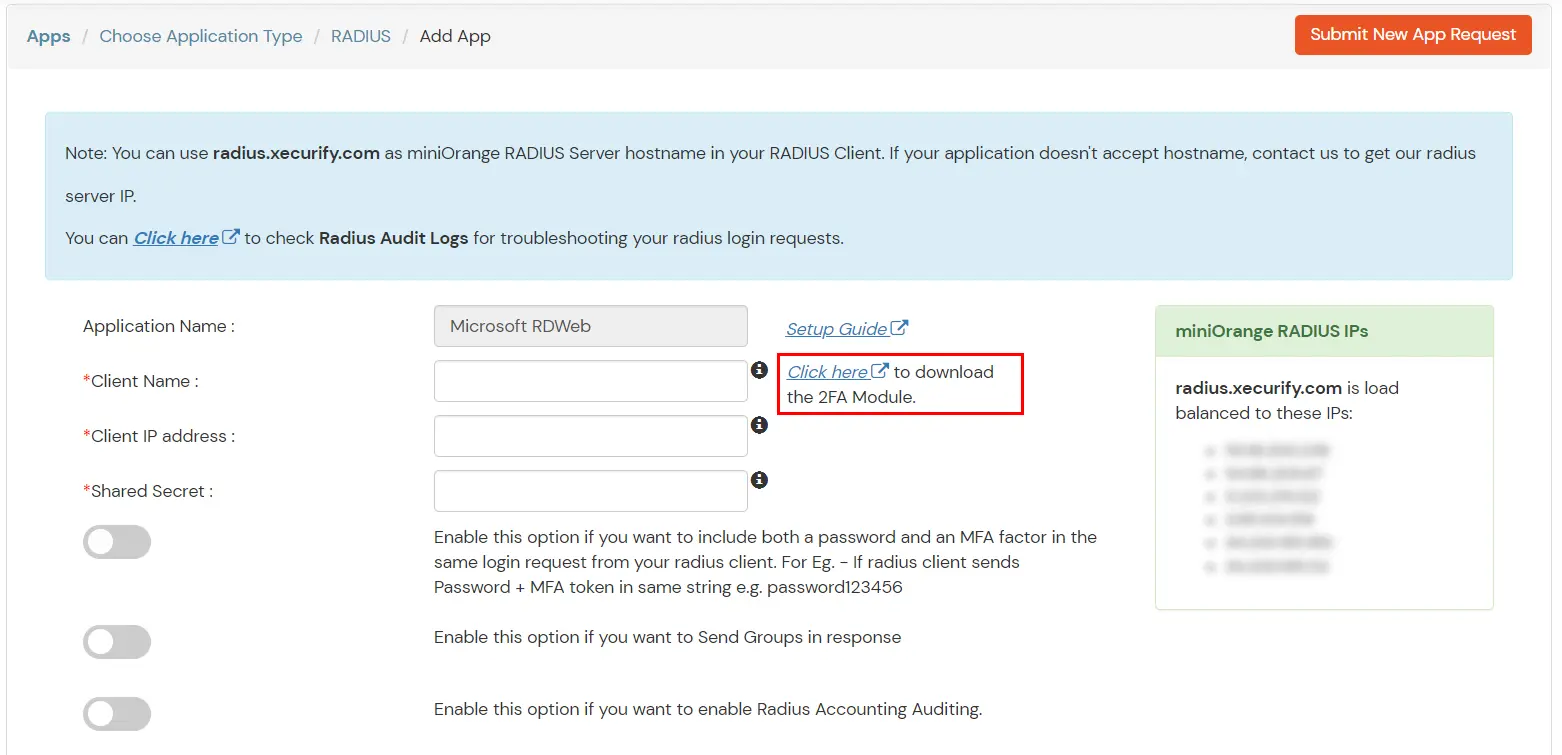
Task: Enable the Send Groups in response toggle
Action: pyautogui.click(x=117, y=642)
